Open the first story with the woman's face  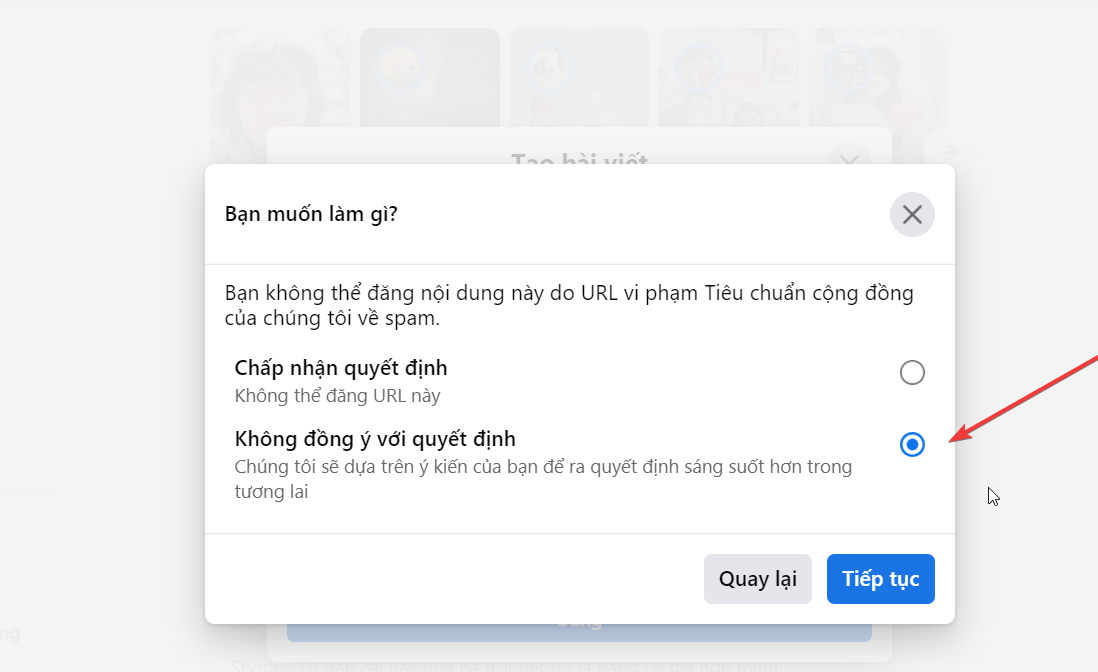pyautogui.click(x=280, y=78)
